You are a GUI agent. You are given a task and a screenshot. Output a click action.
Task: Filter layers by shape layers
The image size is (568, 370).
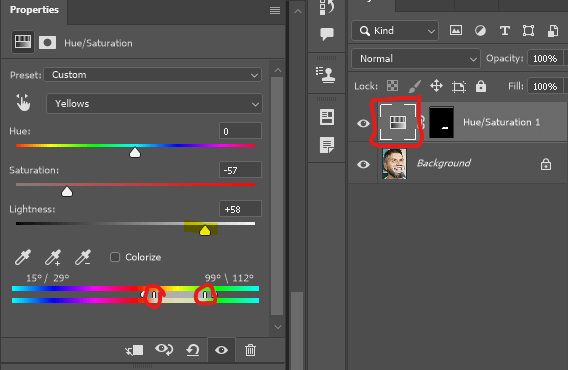click(x=529, y=31)
